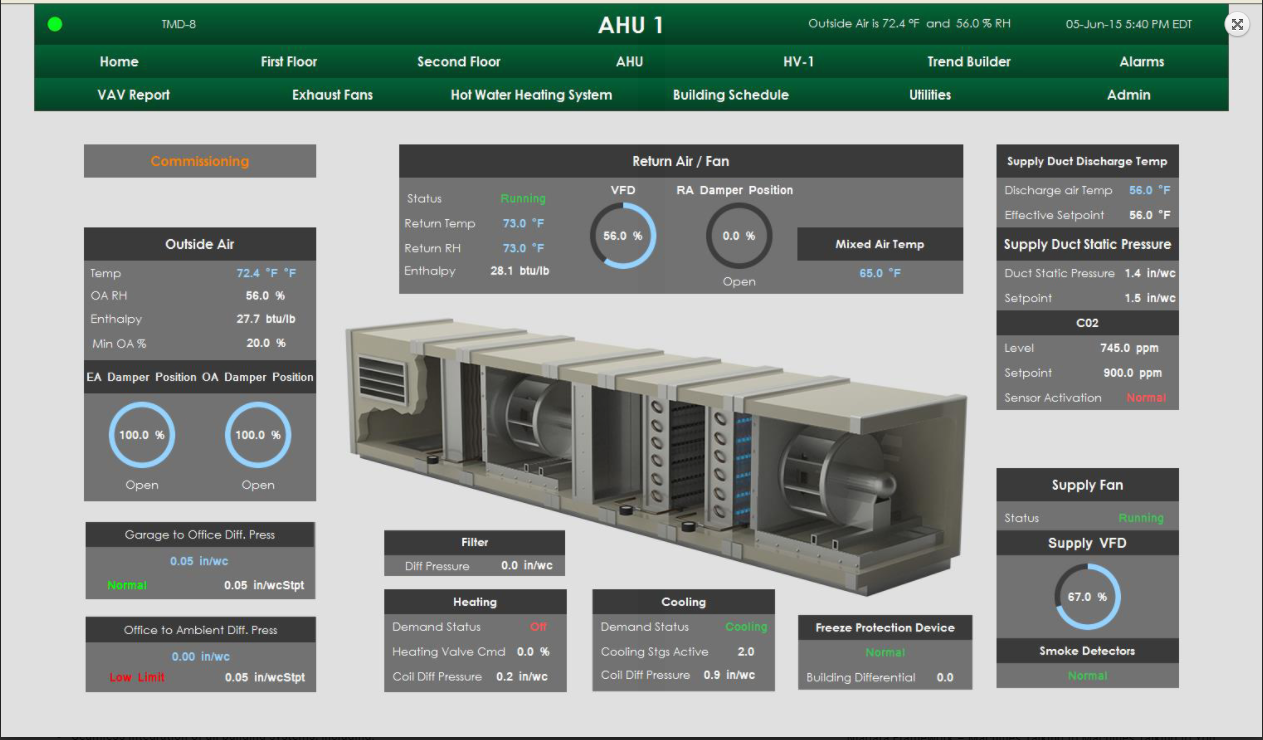This screenshot has width=1263, height=740.
Task: Click OA RH value 56.0 %
Action: [x=266, y=296]
